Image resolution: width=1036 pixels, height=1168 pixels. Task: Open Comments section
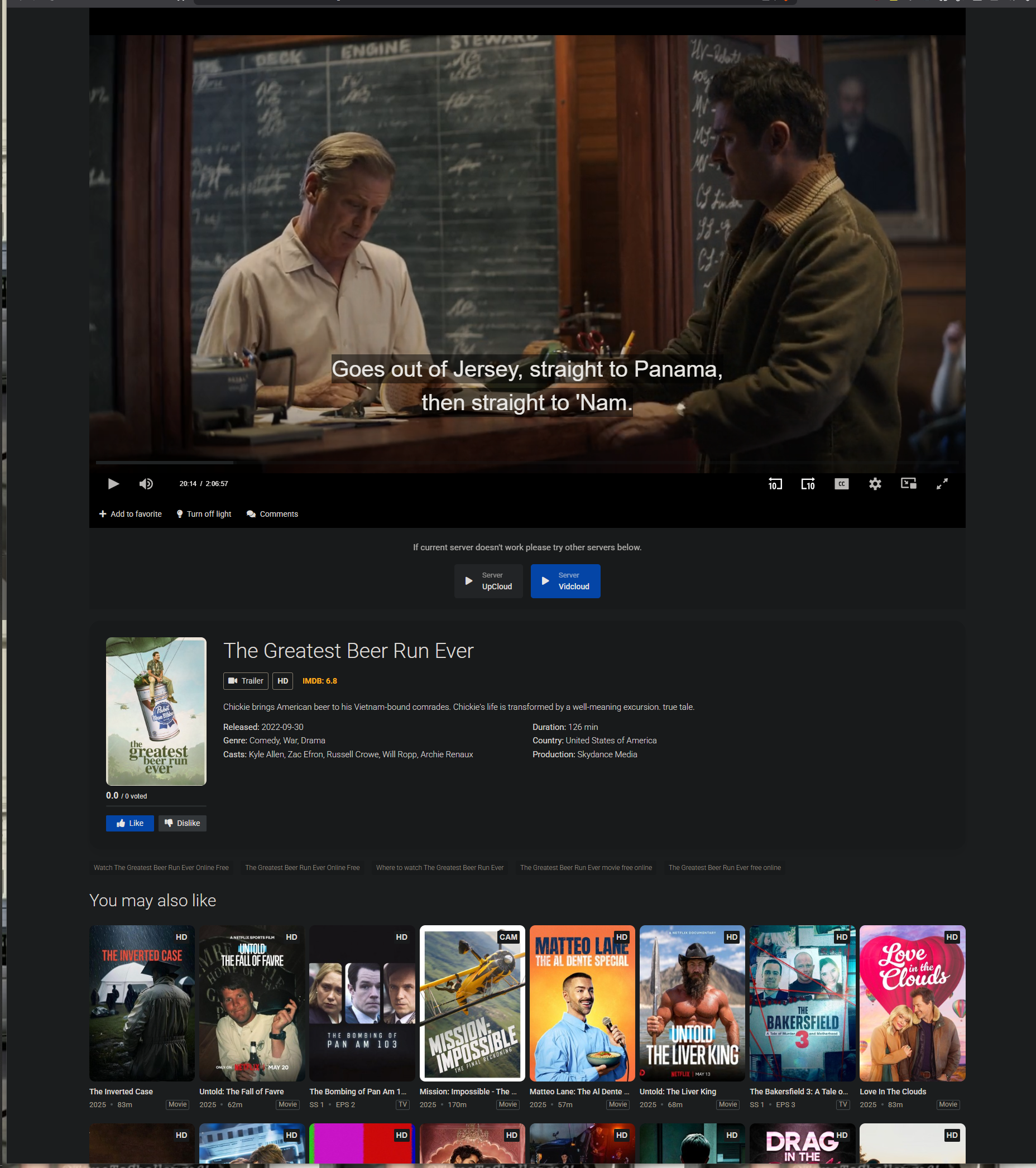tap(272, 514)
